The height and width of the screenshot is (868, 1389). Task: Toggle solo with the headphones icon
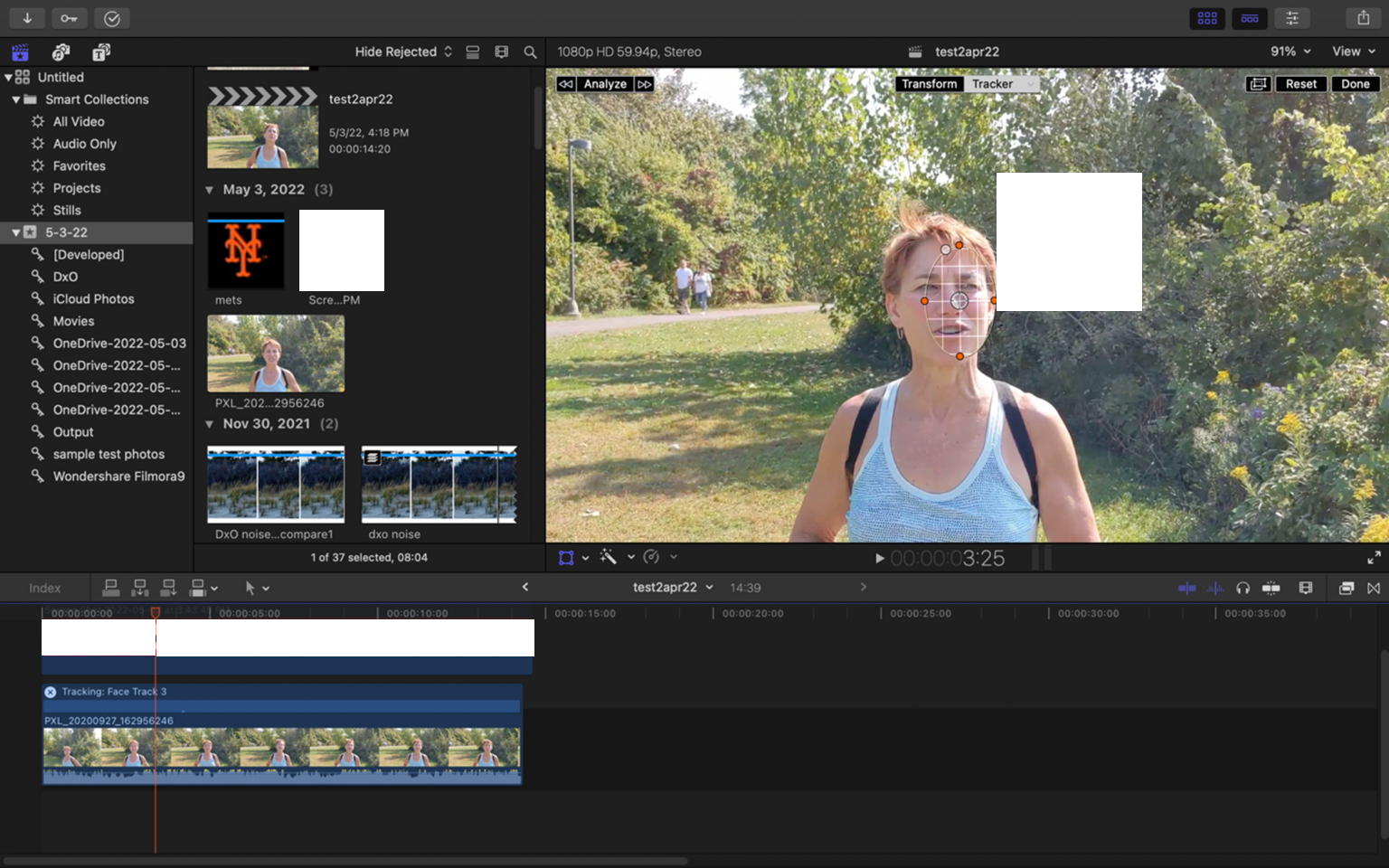[x=1243, y=588]
